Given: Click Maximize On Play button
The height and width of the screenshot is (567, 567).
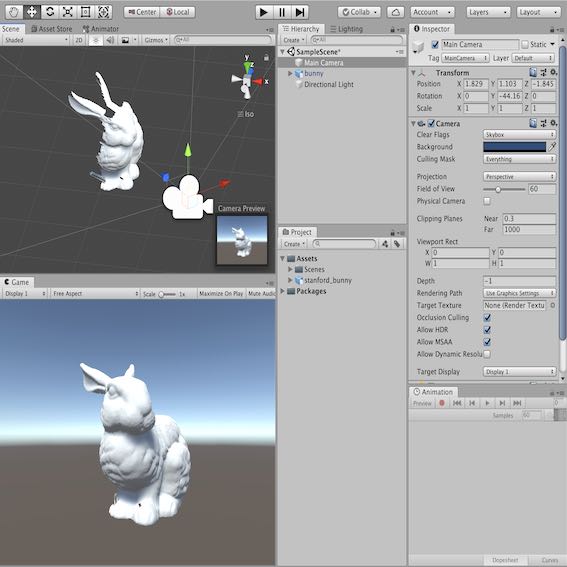Looking at the screenshot, I should (221, 294).
